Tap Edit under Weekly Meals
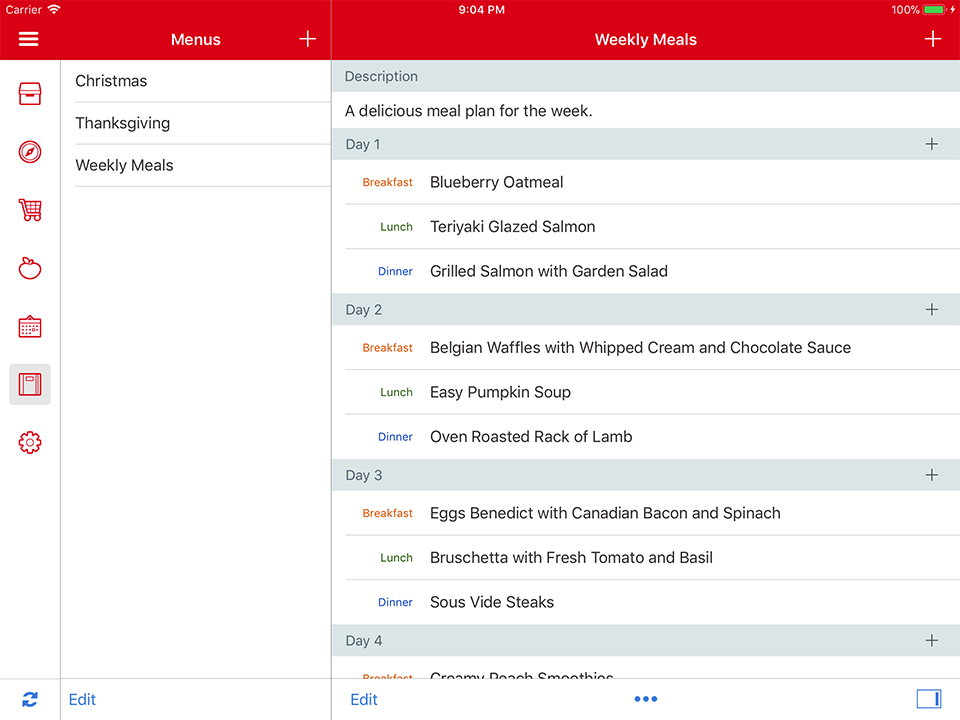 (364, 699)
